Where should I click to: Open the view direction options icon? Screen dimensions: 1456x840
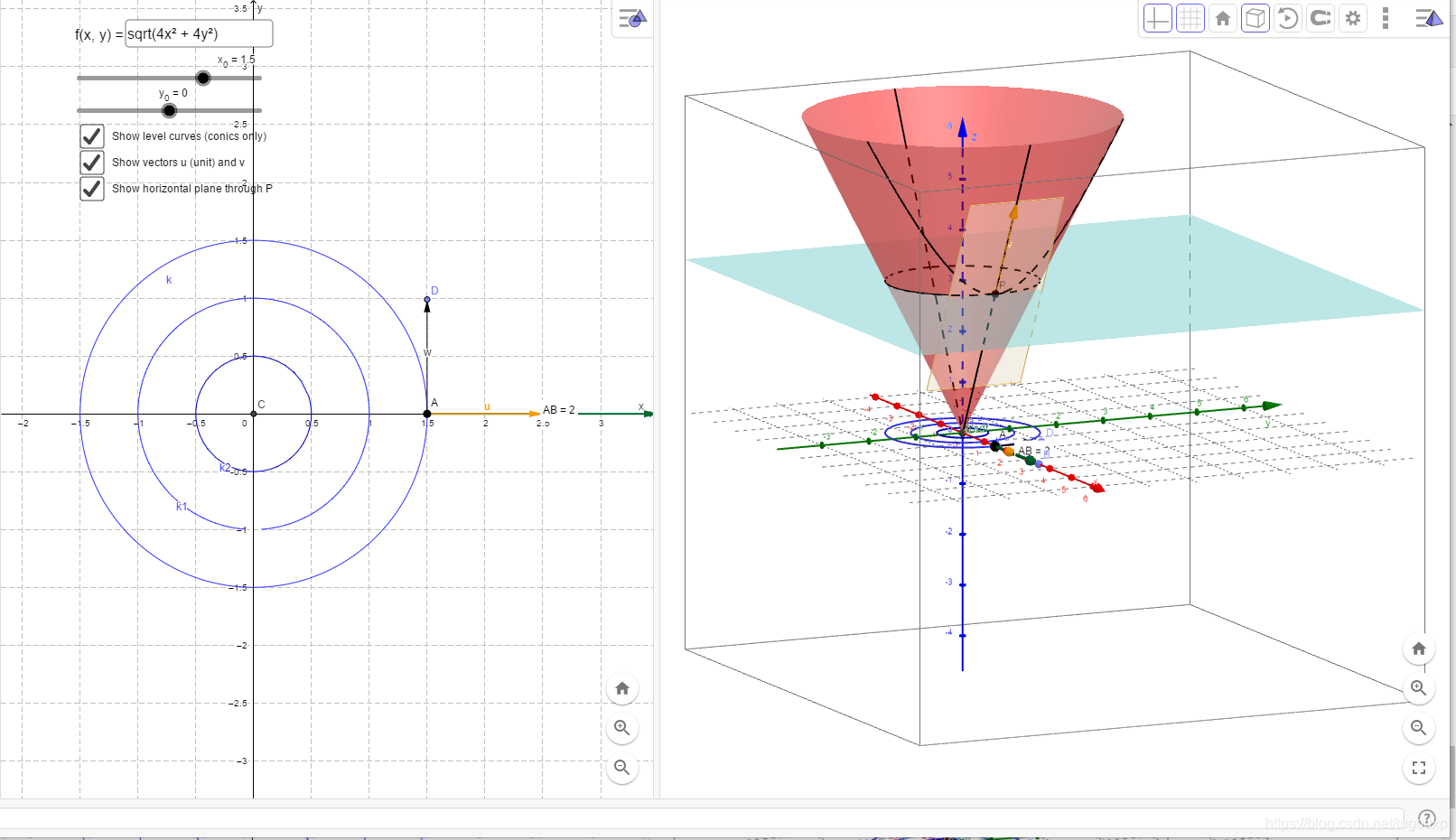[x=1321, y=18]
